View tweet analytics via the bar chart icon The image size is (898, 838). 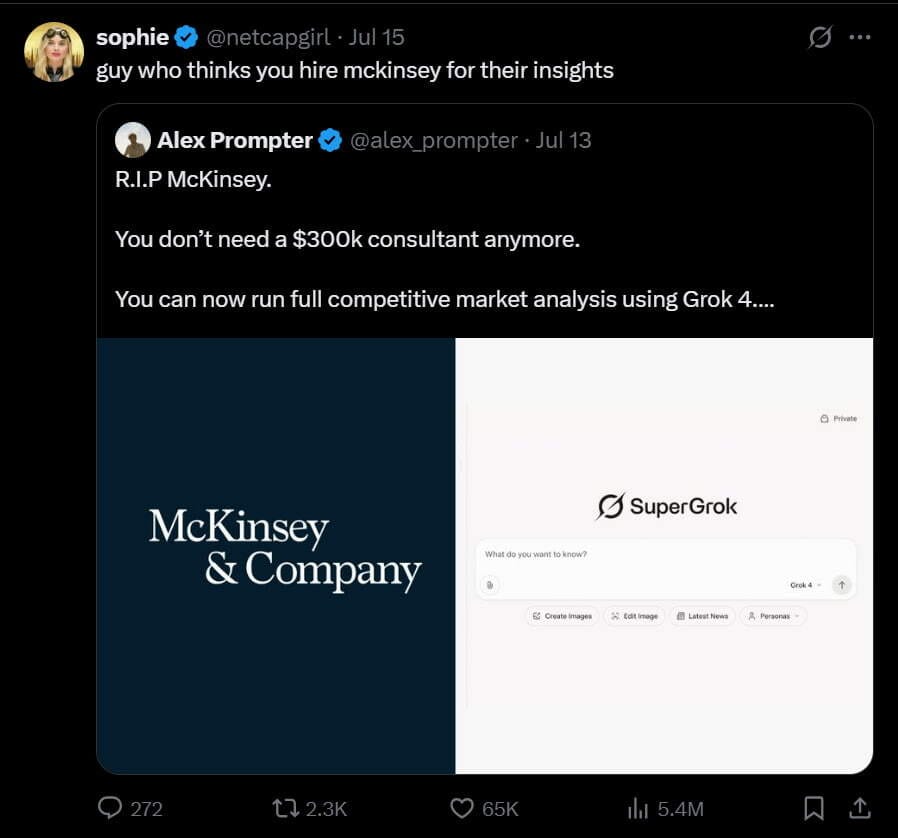pos(637,809)
